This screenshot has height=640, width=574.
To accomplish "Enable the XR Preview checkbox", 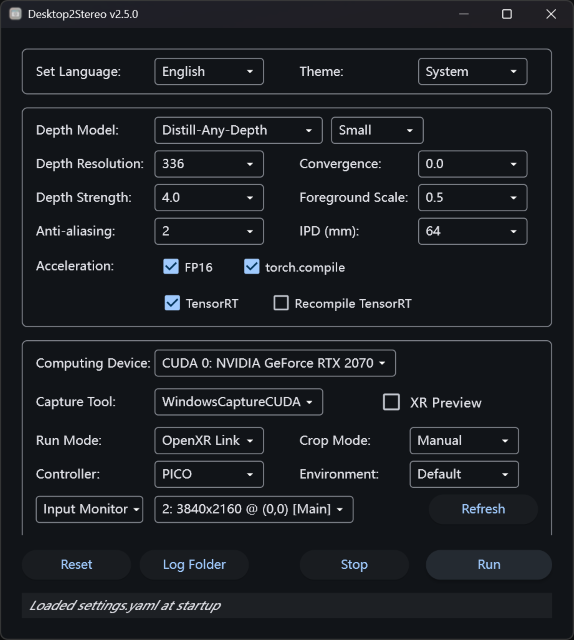I will click(391, 402).
